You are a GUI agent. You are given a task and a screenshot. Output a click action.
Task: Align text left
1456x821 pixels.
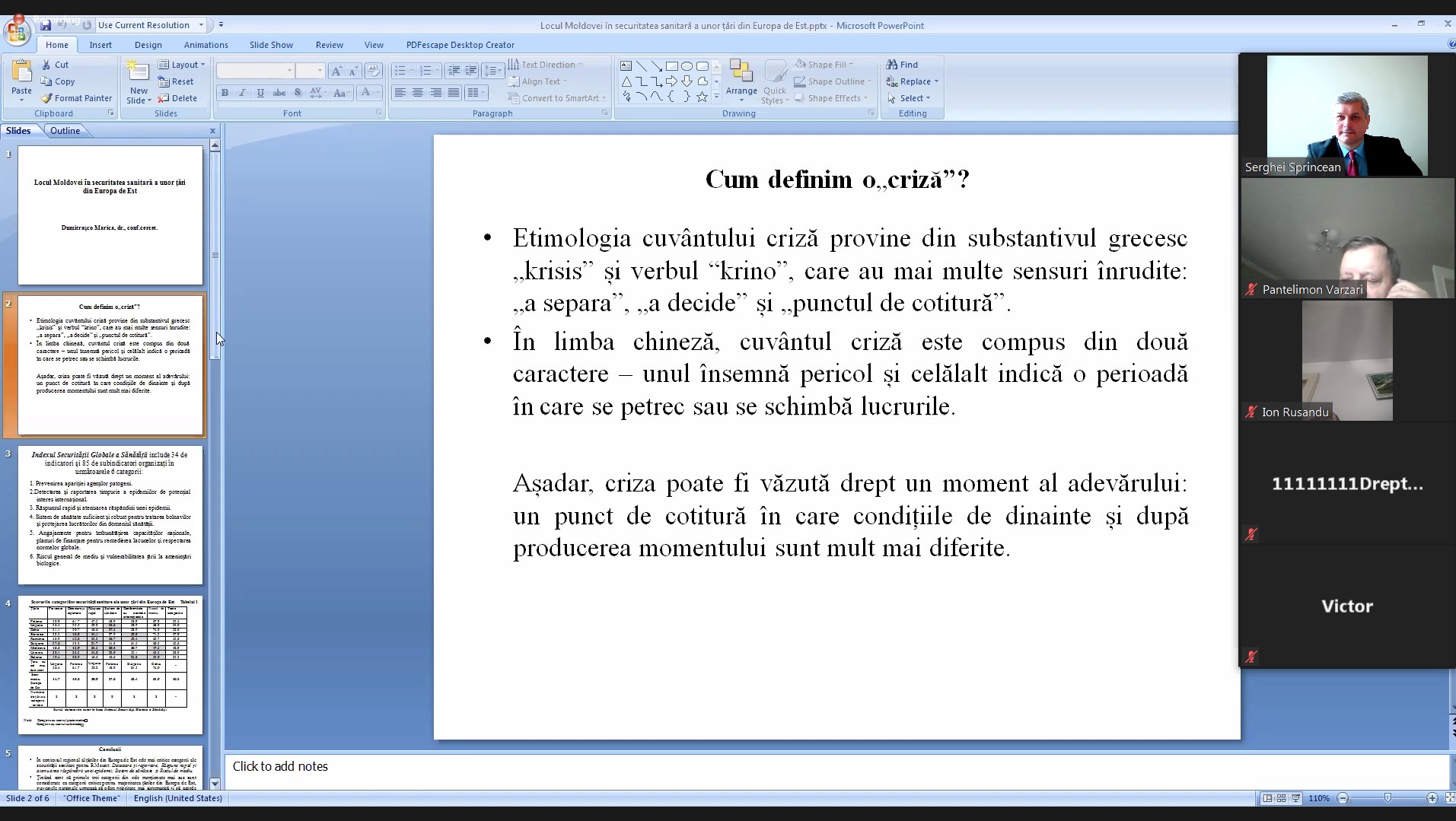(x=400, y=93)
